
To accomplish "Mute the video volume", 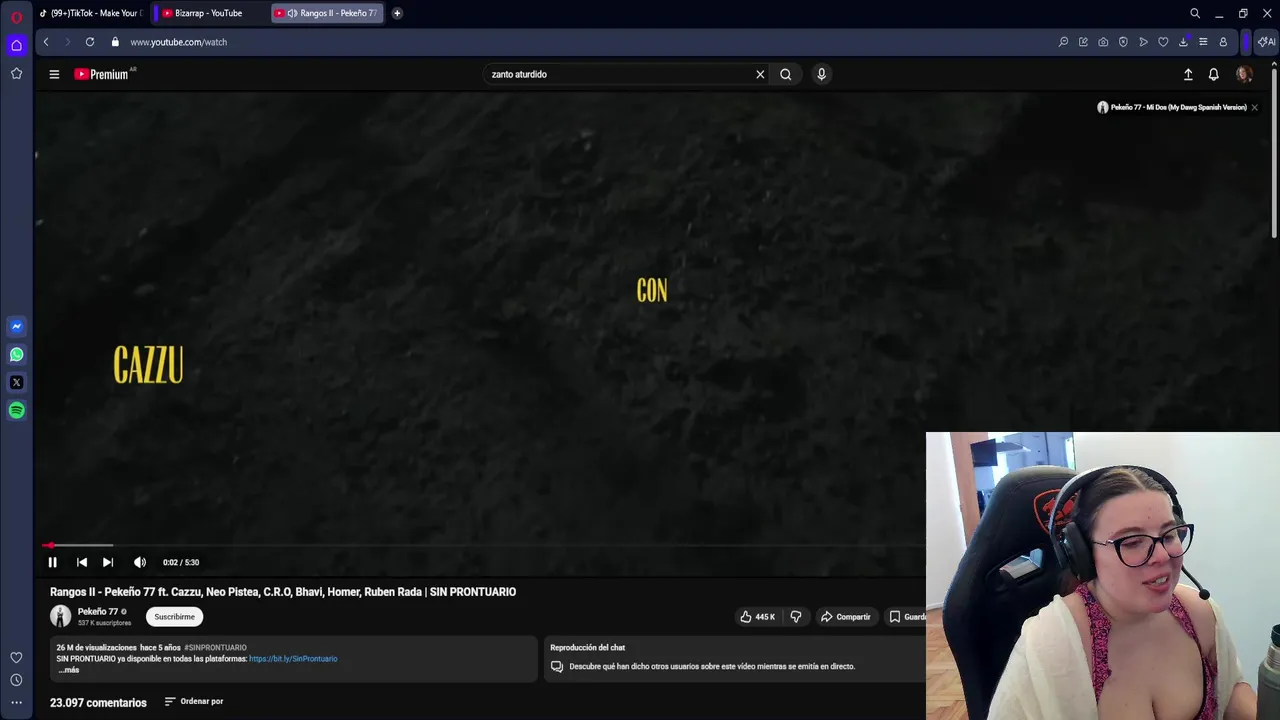I will click(140, 562).
